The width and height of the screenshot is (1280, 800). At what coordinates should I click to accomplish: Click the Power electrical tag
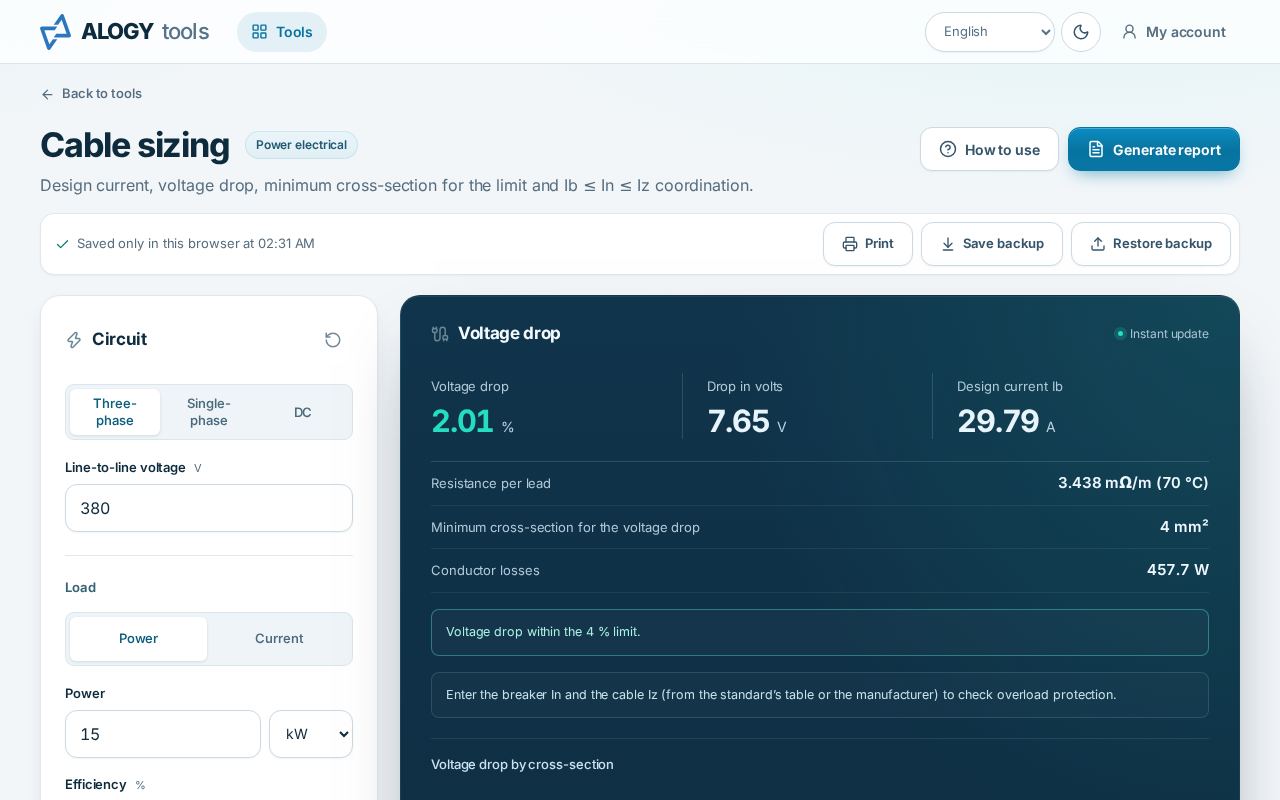pos(301,145)
